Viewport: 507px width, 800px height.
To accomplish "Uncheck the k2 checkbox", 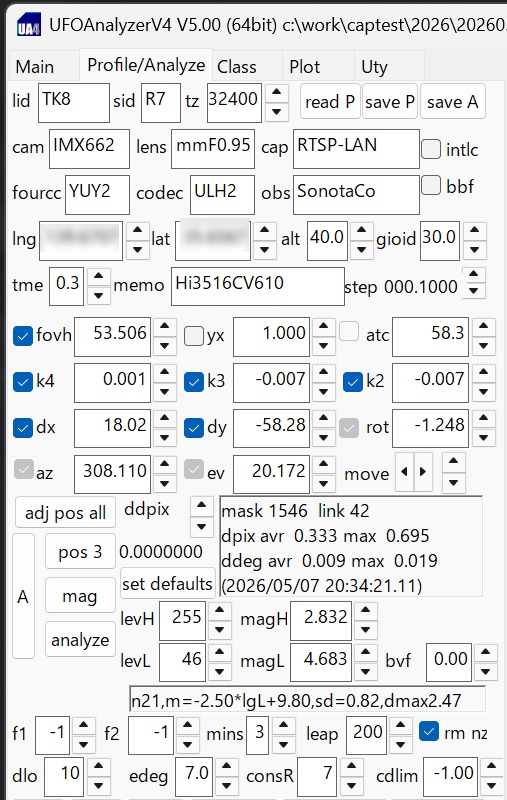I will click(x=353, y=382).
